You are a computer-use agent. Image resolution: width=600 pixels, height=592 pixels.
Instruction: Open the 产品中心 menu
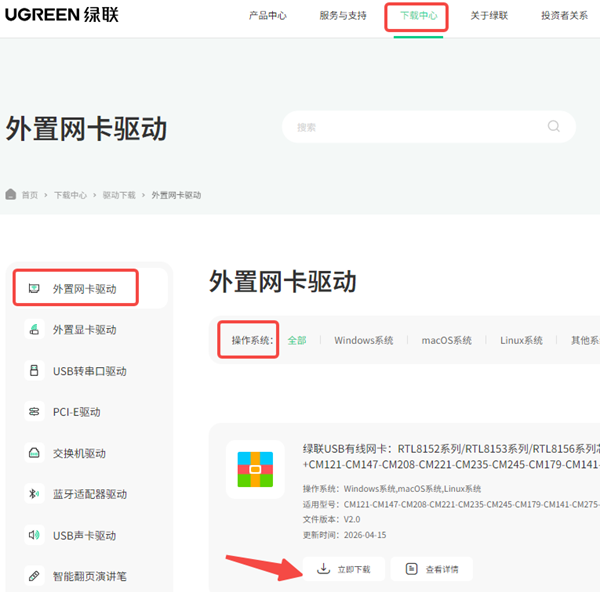point(267,16)
